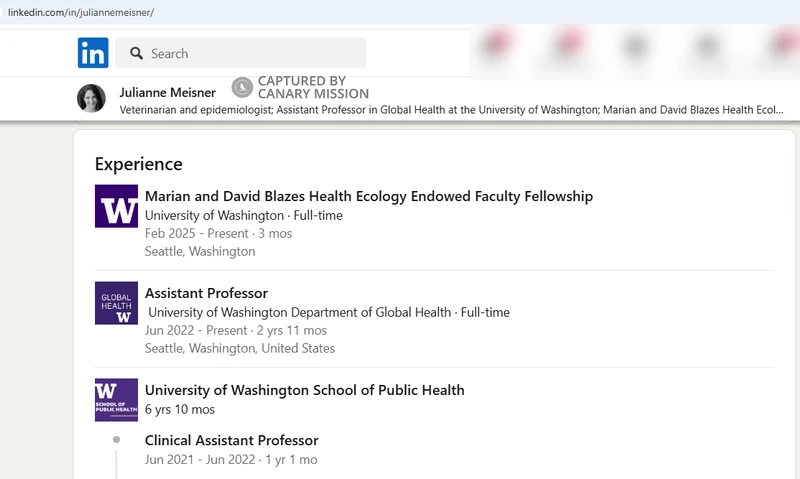Click 'Jun 2022 - Present · 2 yrs 11 mos'
This screenshot has height=479, width=800.
coord(236,330)
